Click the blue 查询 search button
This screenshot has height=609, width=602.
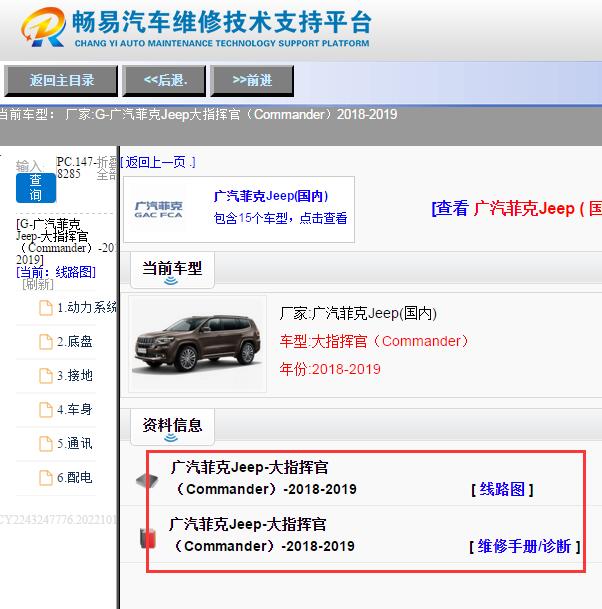[36, 188]
